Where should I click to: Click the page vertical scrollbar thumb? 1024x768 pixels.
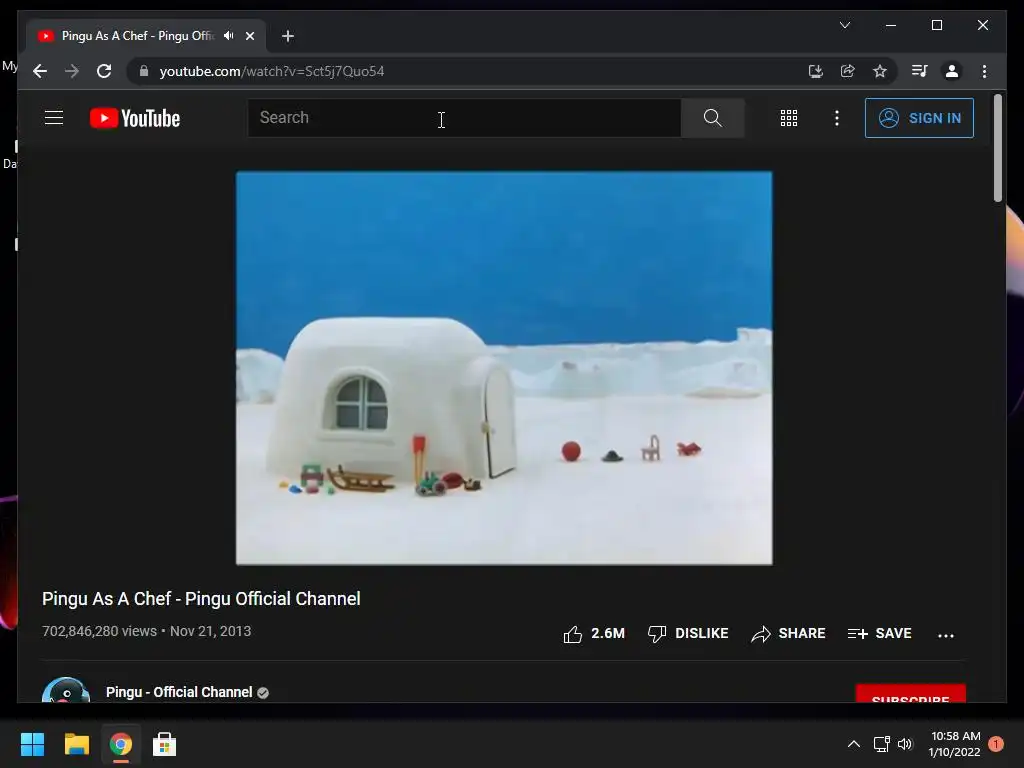(997, 148)
